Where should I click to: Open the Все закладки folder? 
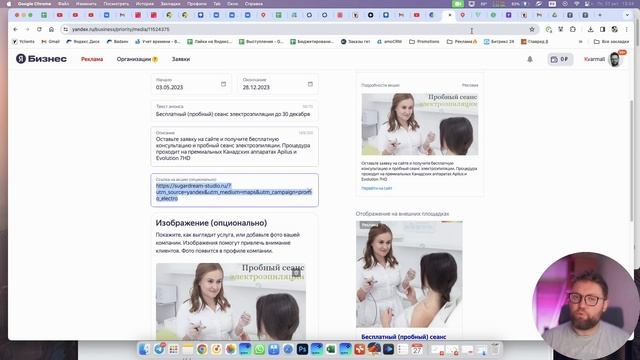611,42
